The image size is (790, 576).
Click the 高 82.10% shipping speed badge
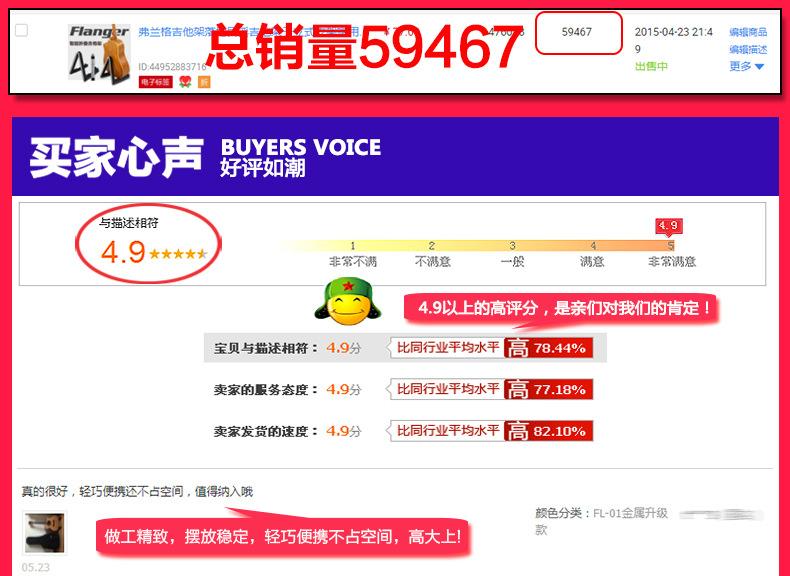pos(548,431)
